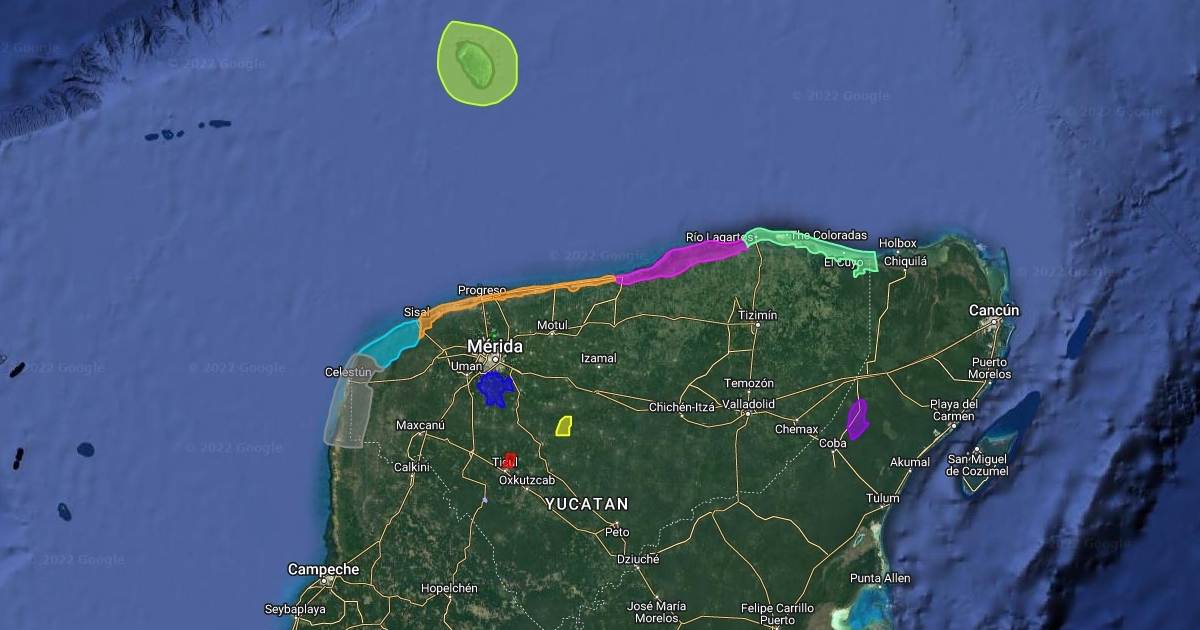This screenshot has height=630, width=1200.
Task: Select the Tizimín town label
Action: pyautogui.click(x=757, y=316)
